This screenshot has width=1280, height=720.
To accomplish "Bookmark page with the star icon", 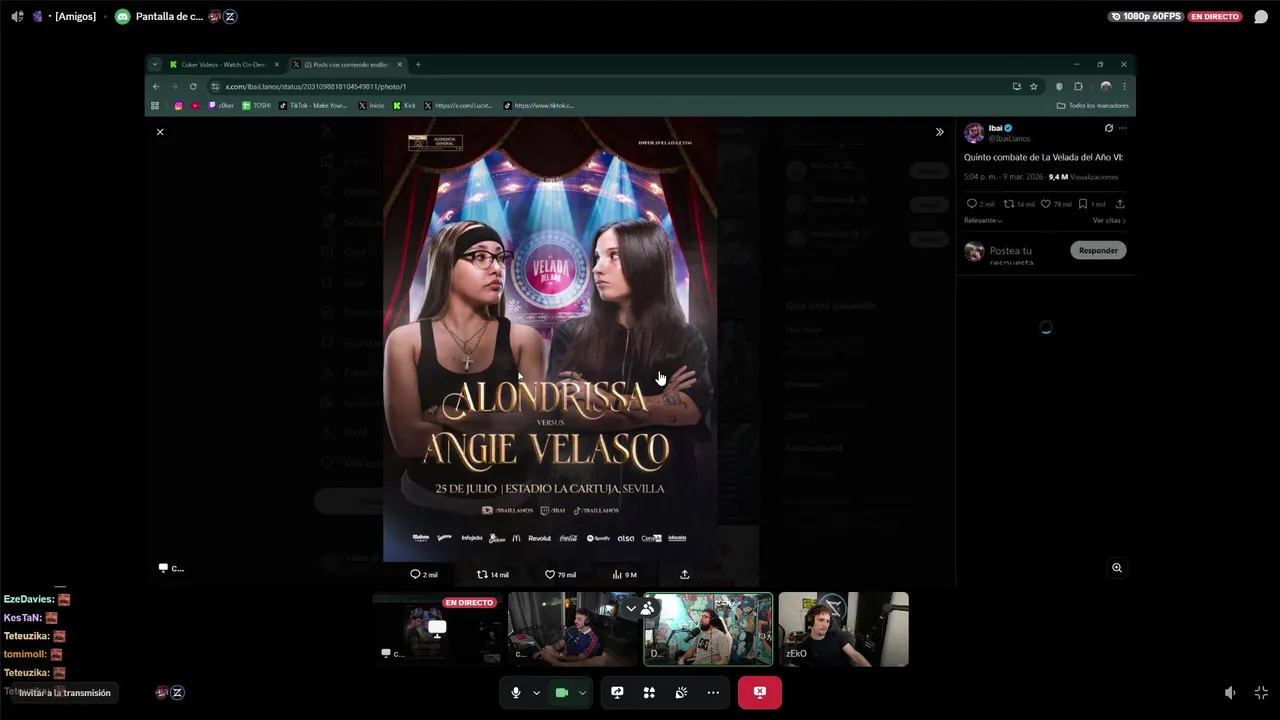I will (1034, 87).
